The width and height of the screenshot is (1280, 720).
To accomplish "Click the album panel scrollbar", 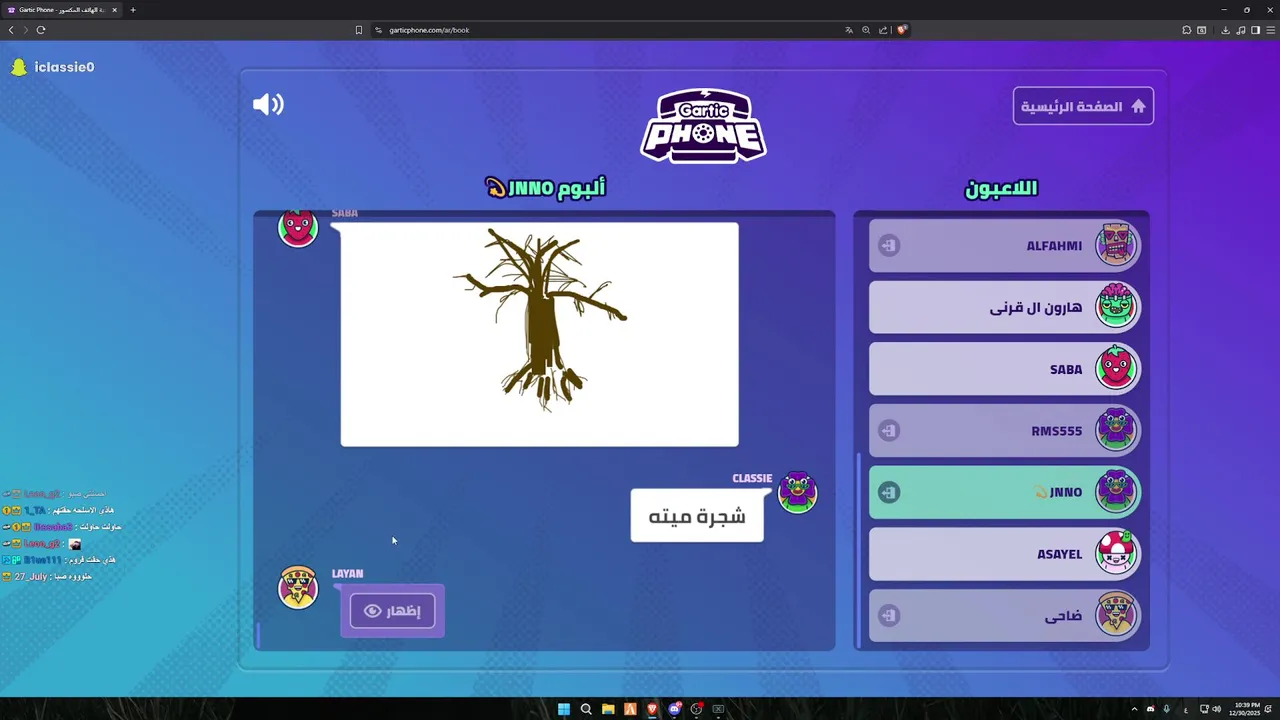I will [259, 636].
